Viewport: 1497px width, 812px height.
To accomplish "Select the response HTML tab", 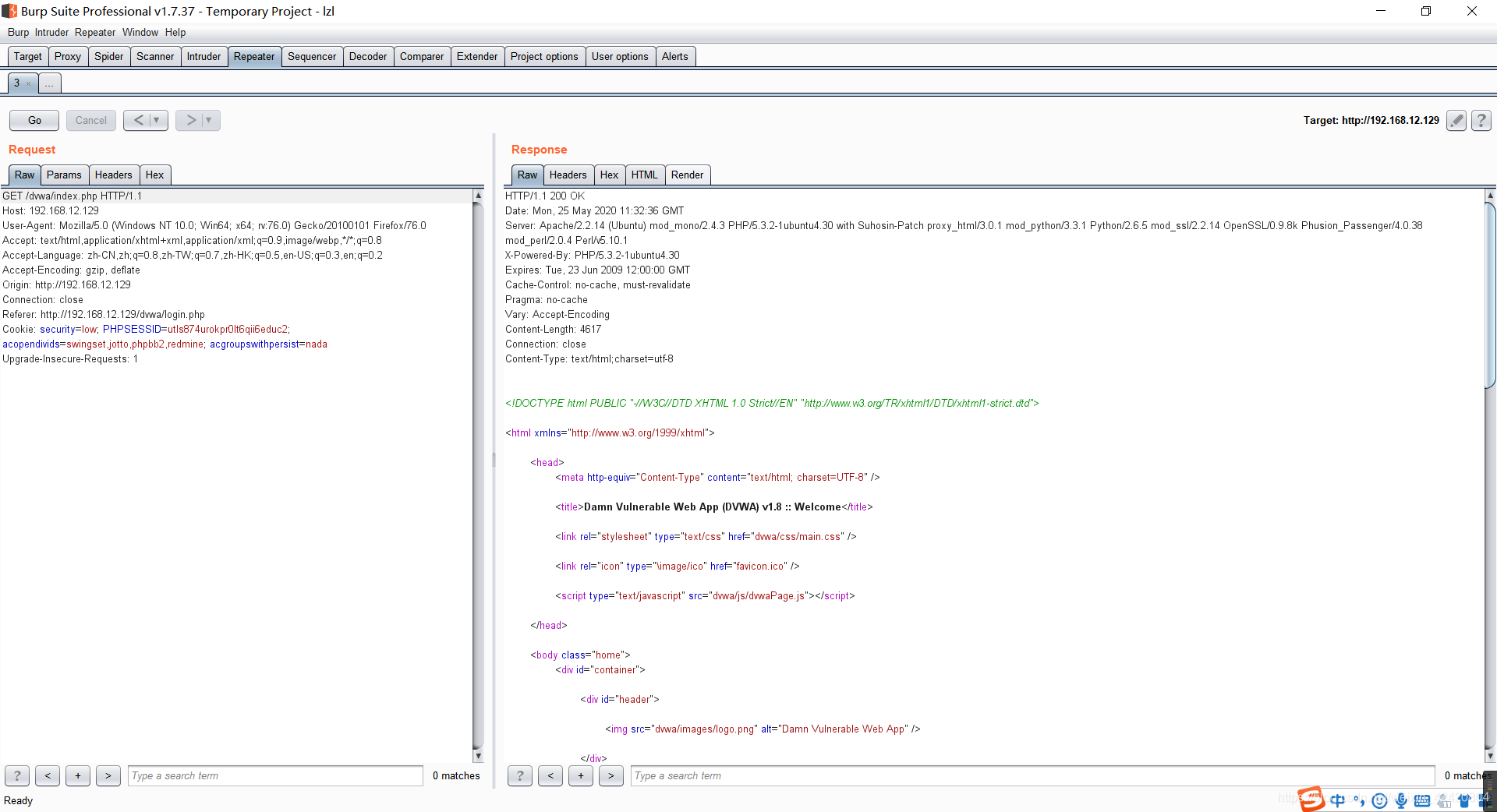I will coord(645,175).
